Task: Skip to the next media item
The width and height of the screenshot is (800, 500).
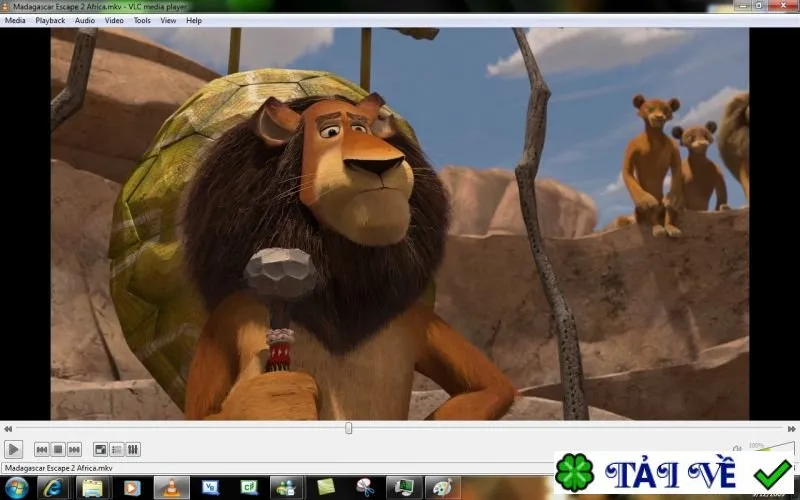Action: 74,449
